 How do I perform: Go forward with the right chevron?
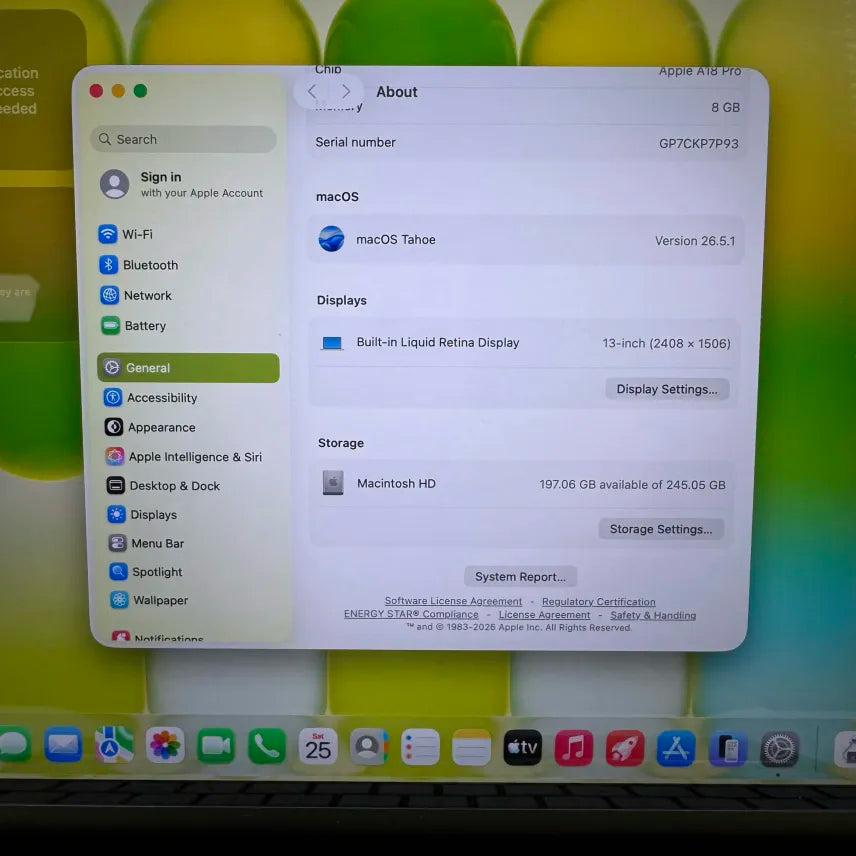click(x=346, y=91)
